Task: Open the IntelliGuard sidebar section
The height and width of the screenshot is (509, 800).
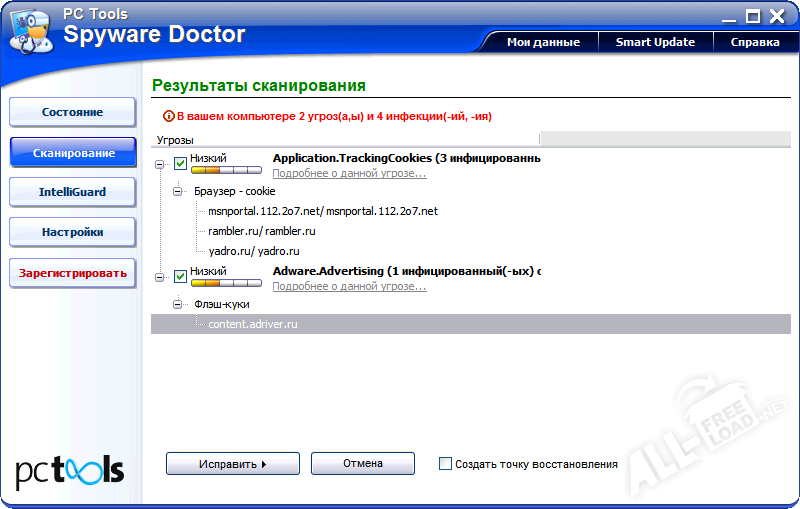Action: (x=72, y=192)
